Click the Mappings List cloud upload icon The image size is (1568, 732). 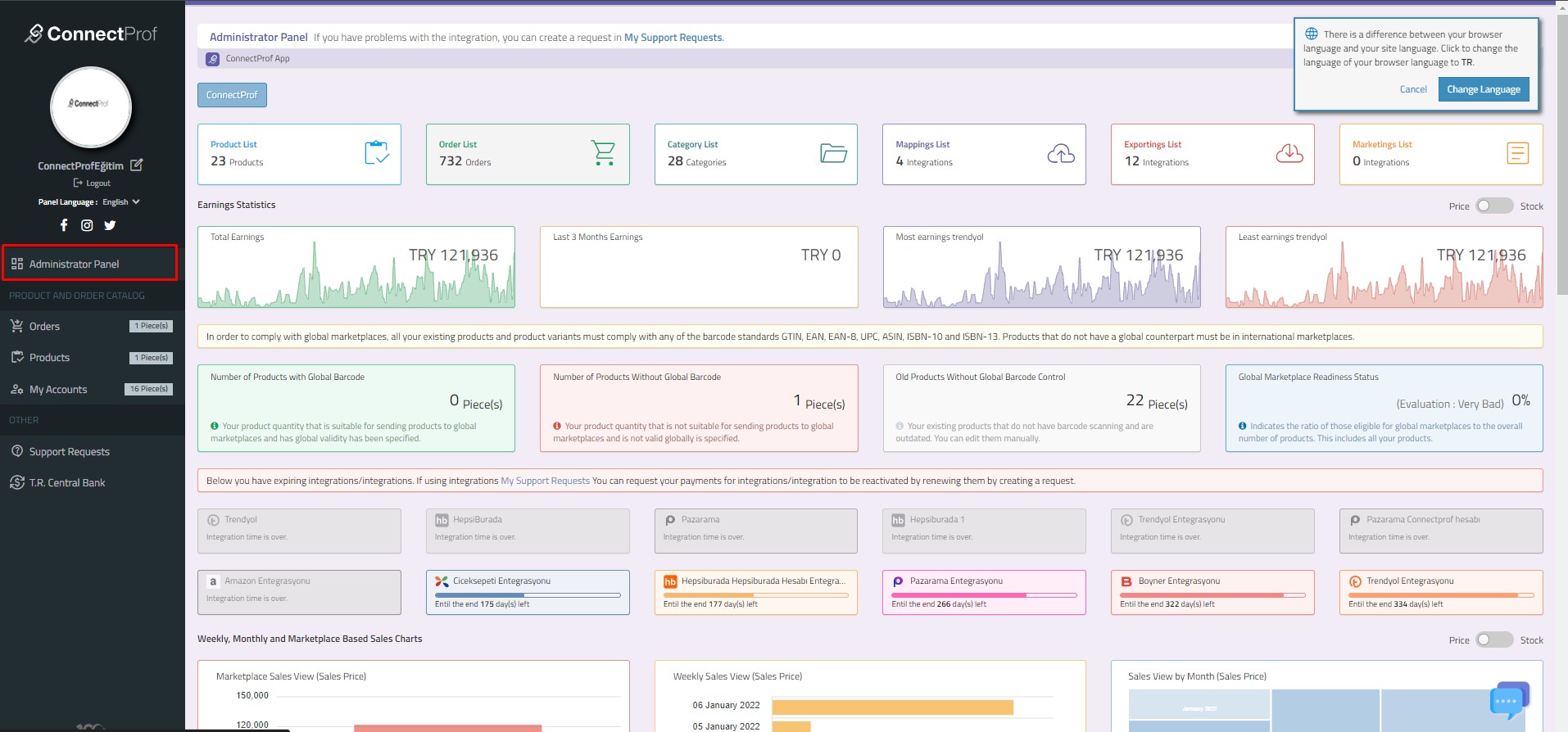(x=1061, y=153)
